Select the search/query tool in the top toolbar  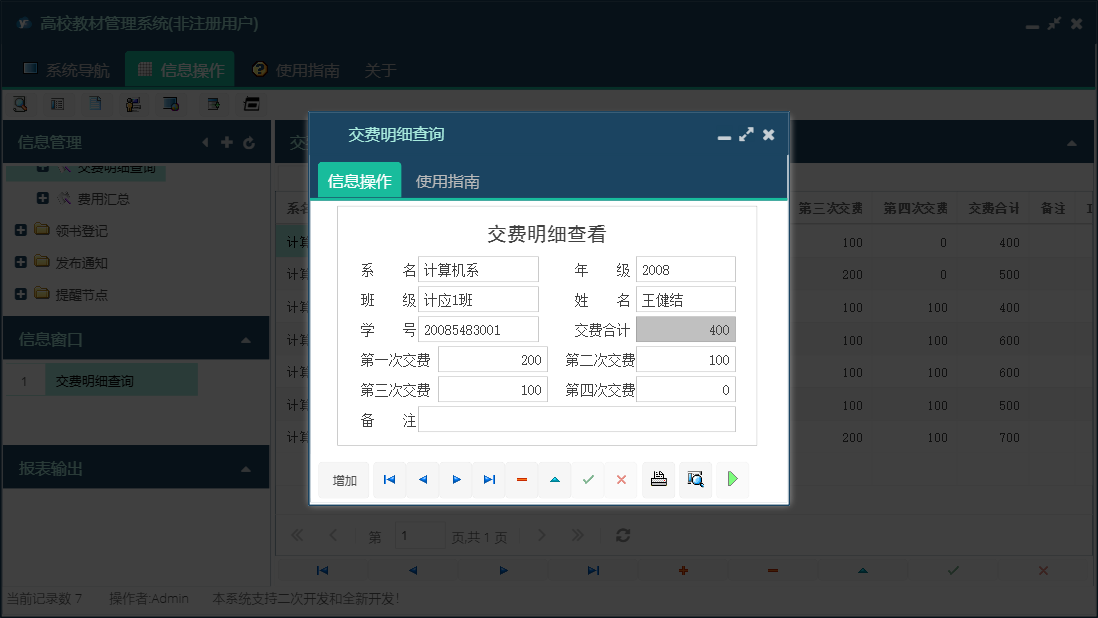[x=19, y=104]
